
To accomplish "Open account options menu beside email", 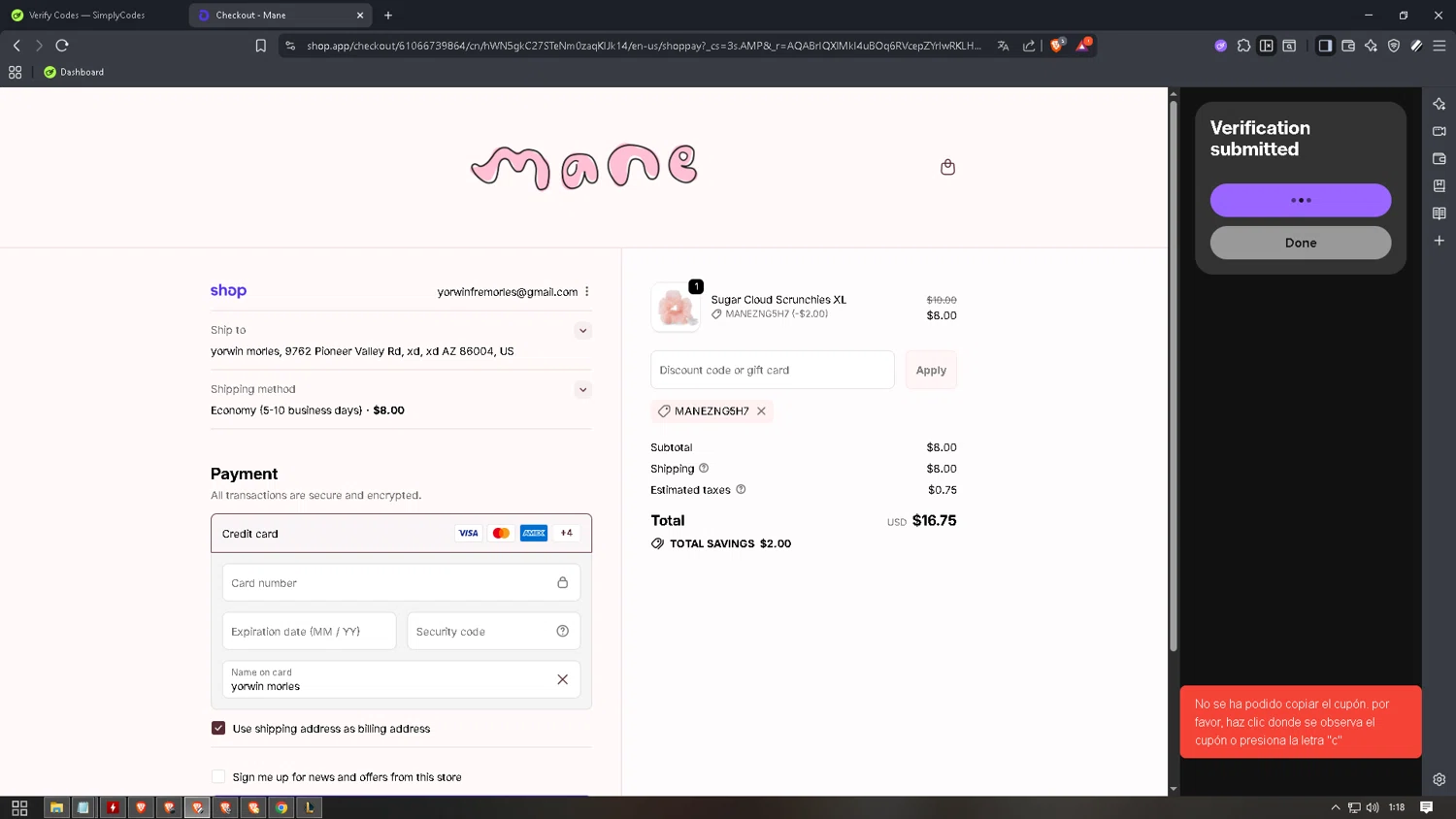I will click(x=587, y=292).
